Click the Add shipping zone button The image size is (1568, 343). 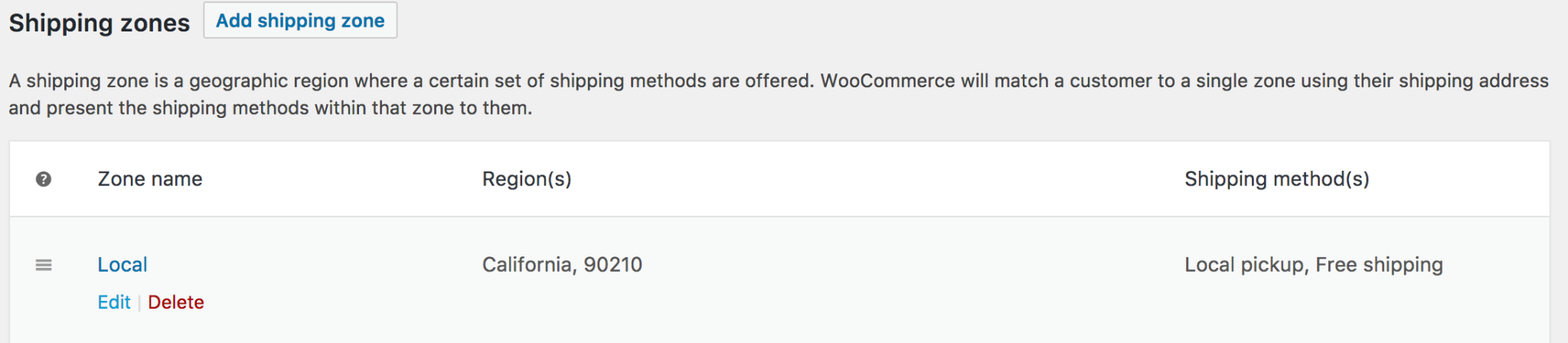click(300, 21)
